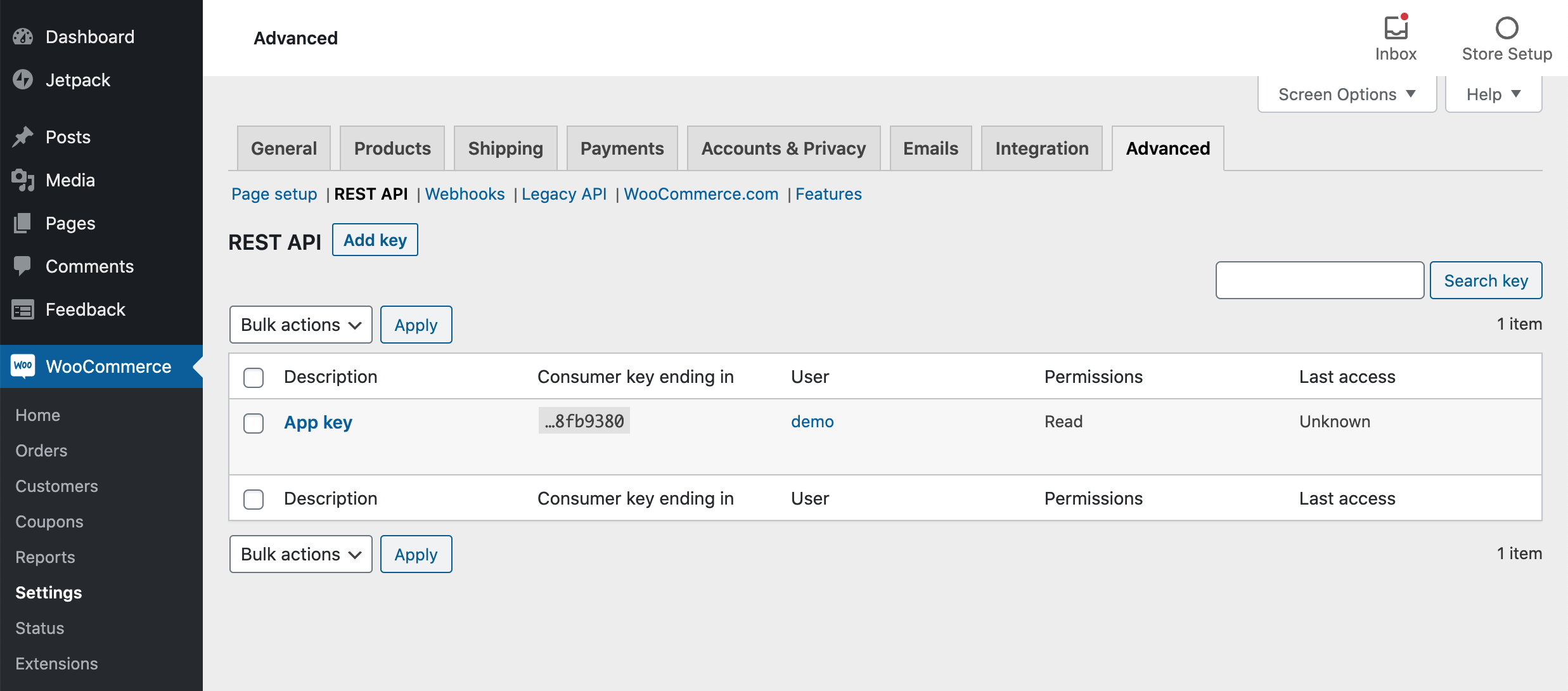Screen dimensions: 1568x691
Task: Expand the bottom Bulk actions dropdown
Action: tap(299, 554)
